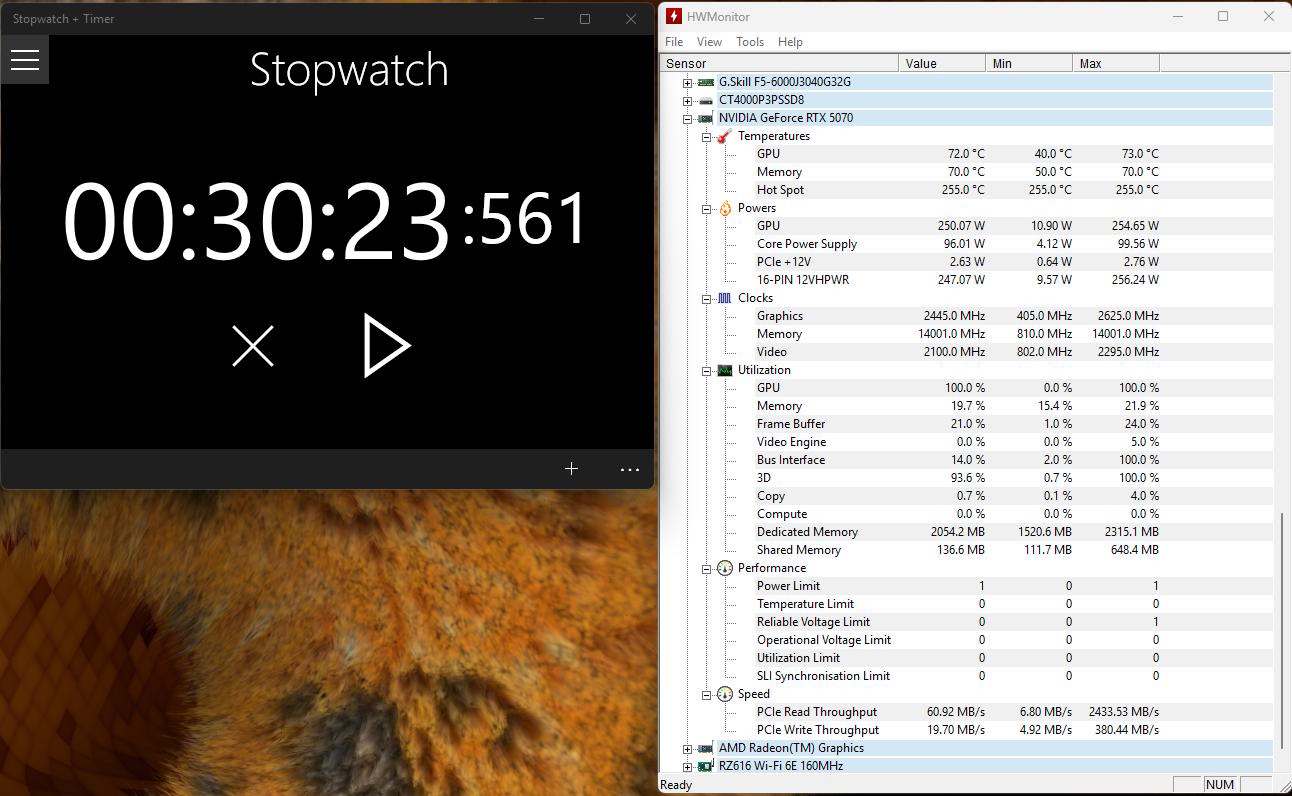Click the Temperatures thermometer icon

pyautogui.click(x=725, y=136)
